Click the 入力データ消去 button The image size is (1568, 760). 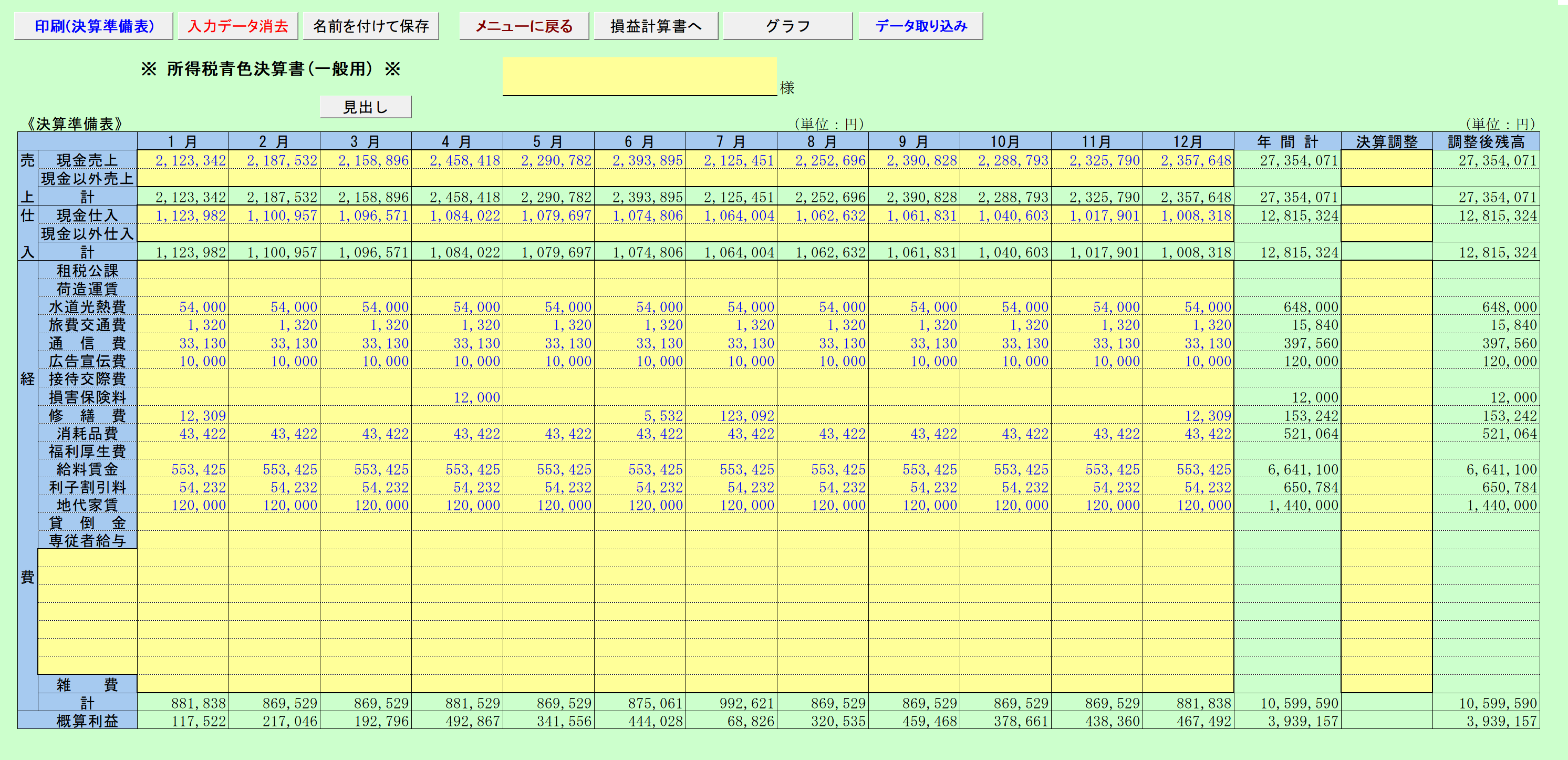coord(238,26)
